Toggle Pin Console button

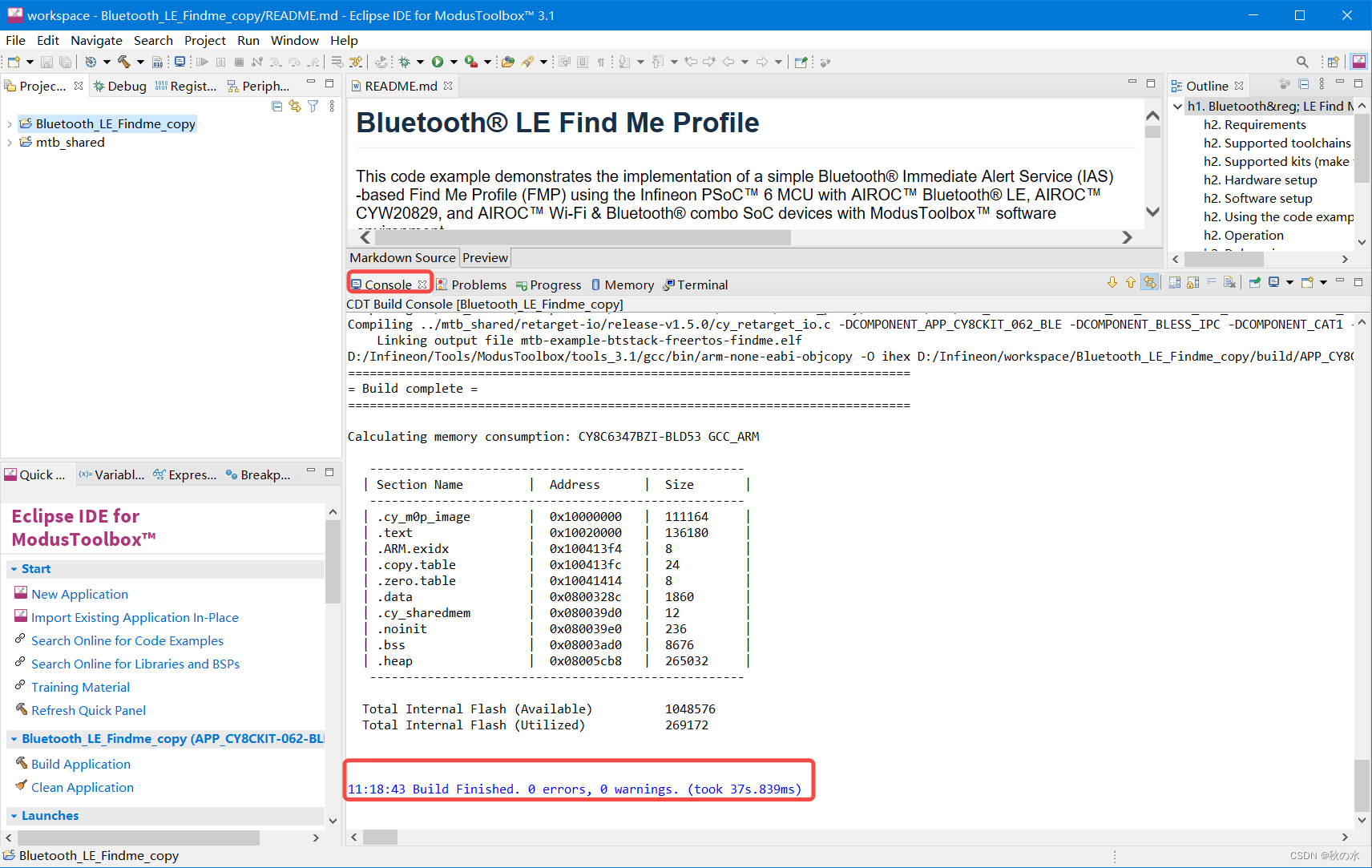[x=1255, y=282]
